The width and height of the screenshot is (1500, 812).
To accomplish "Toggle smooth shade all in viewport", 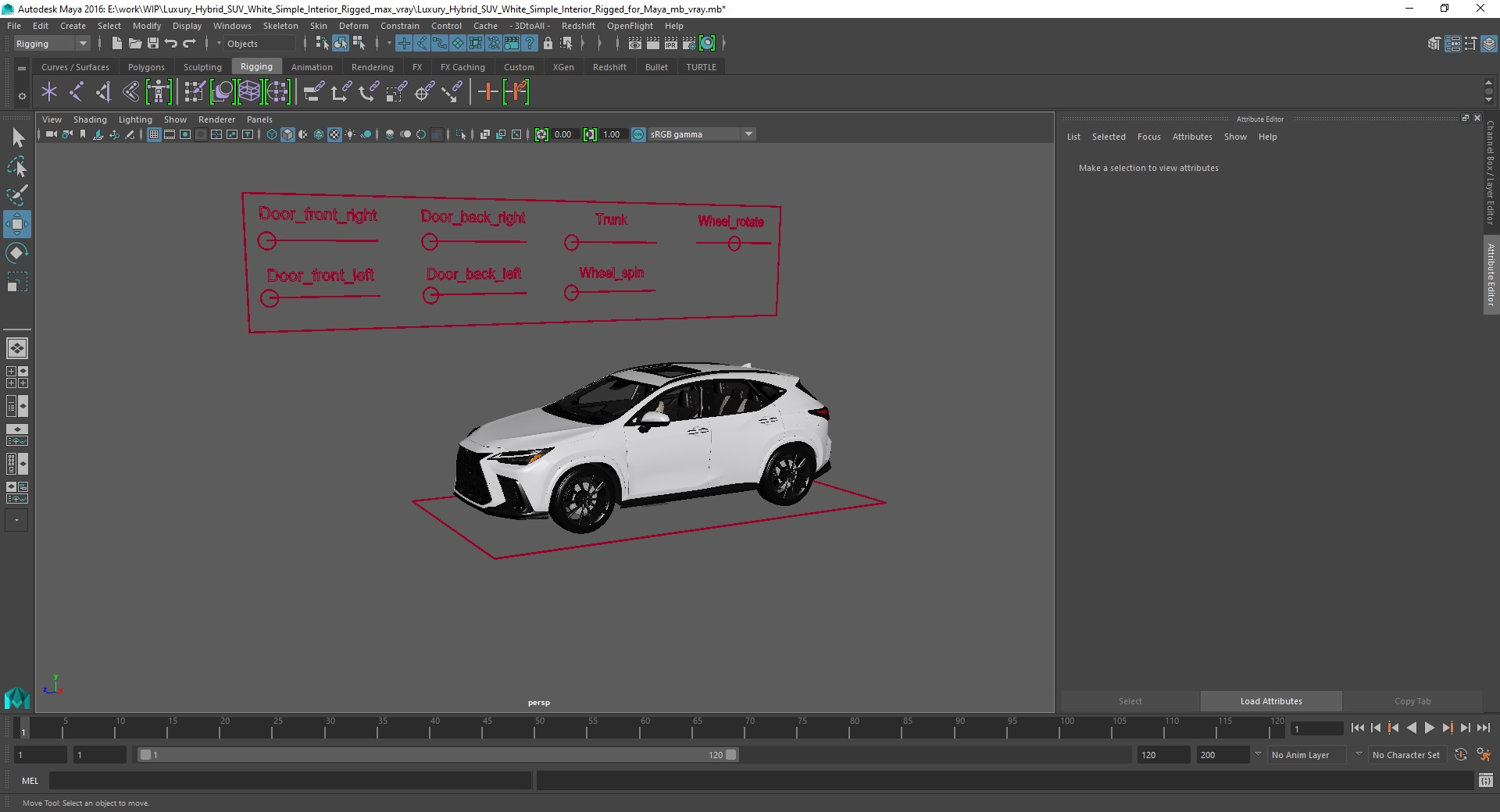I will (287, 134).
